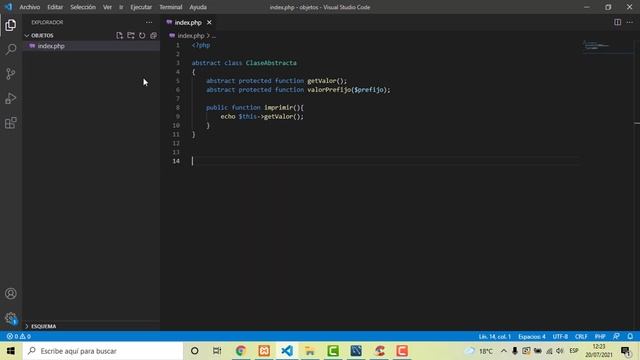This screenshot has height=360, width=640.
Task: Switch input language via ESP
Action: (574, 351)
